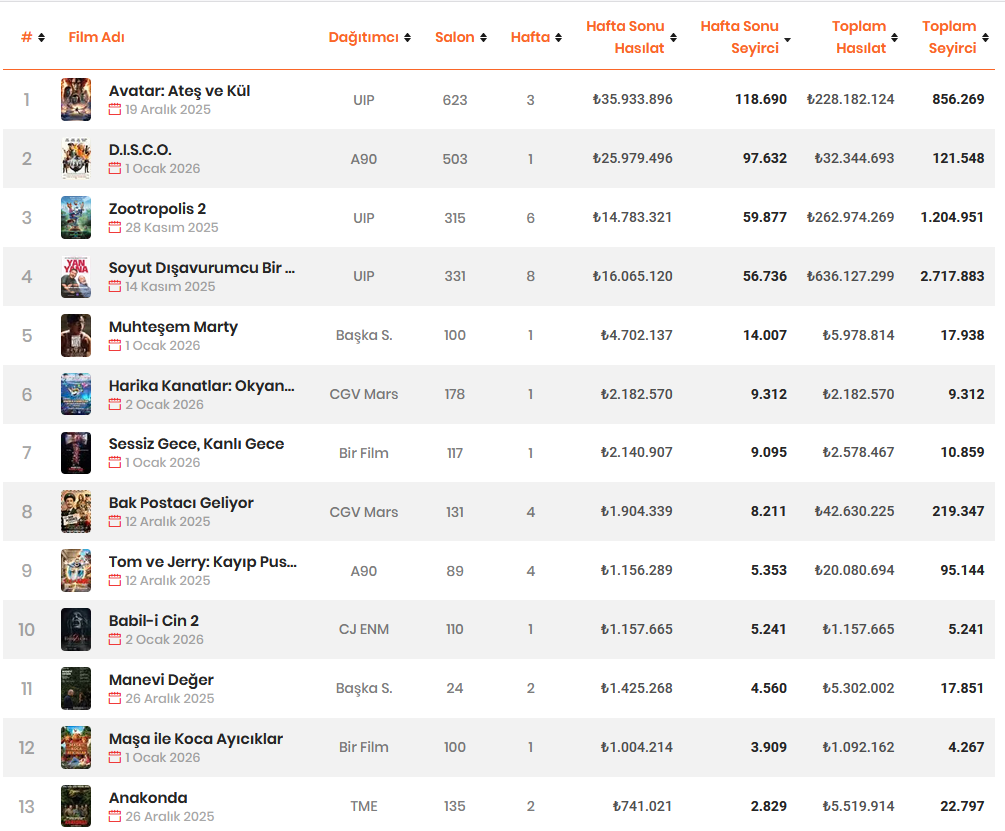The height and width of the screenshot is (831, 1005).
Task: Sort by Salon column arrows
Action: pos(483,37)
